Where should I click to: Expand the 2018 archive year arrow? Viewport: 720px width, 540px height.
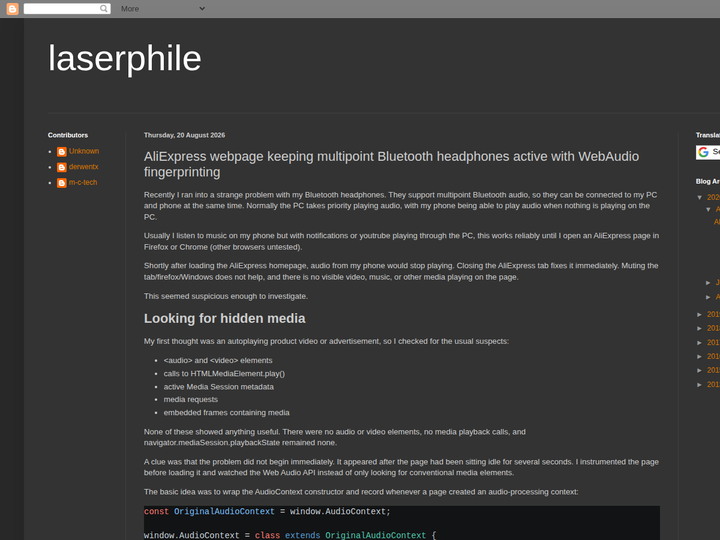tap(700, 328)
